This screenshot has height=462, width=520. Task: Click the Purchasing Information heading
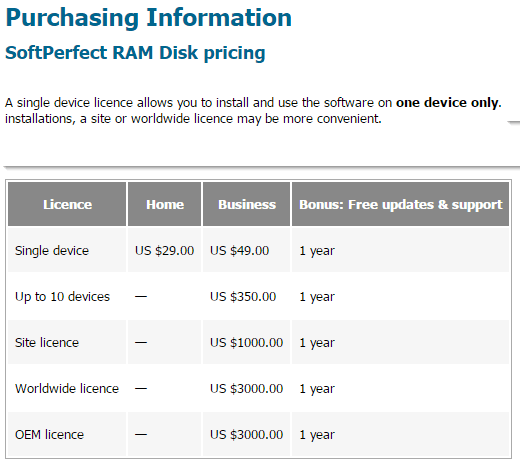pyautogui.click(x=149, y=18)
